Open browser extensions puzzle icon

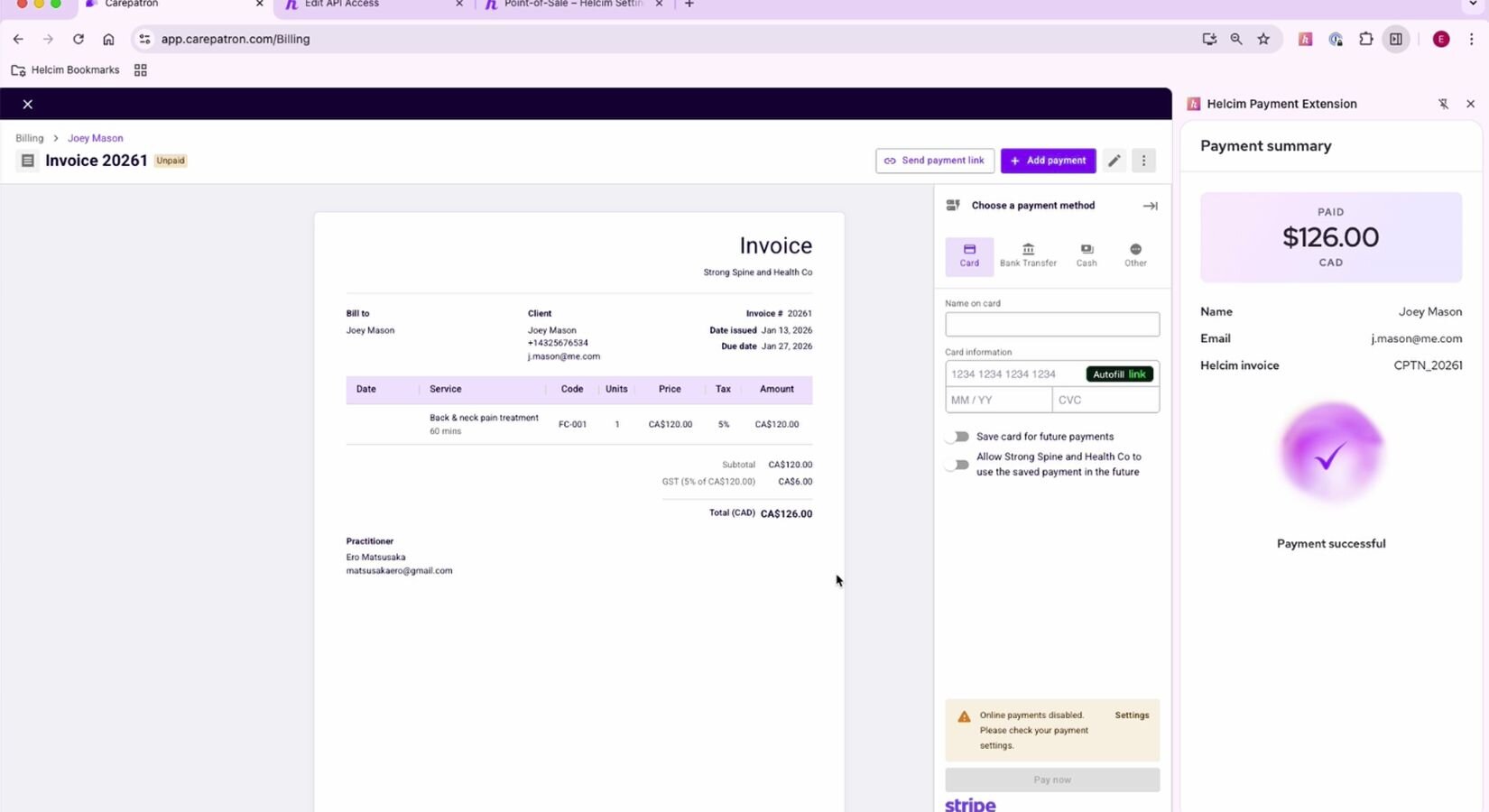(x=1365, y=39)
